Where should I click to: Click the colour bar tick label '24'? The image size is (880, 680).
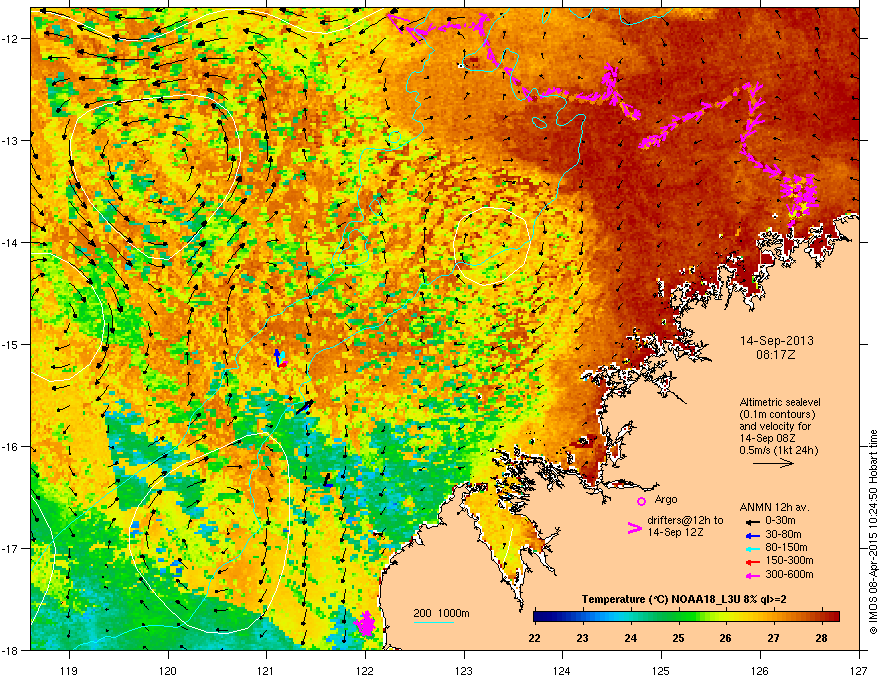click(631, 638)
